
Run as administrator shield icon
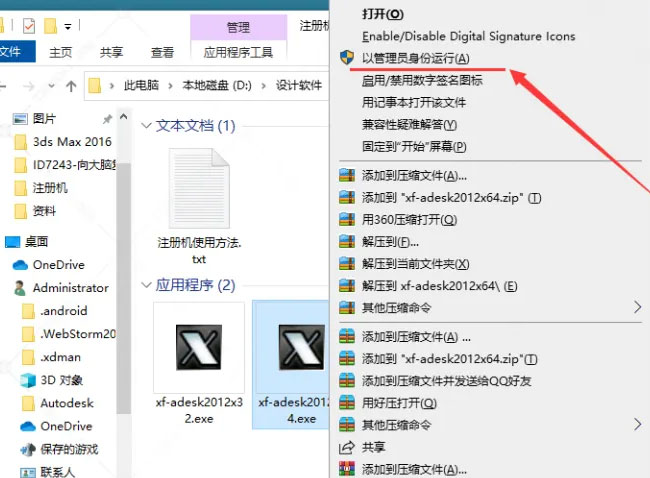point(347,58)
